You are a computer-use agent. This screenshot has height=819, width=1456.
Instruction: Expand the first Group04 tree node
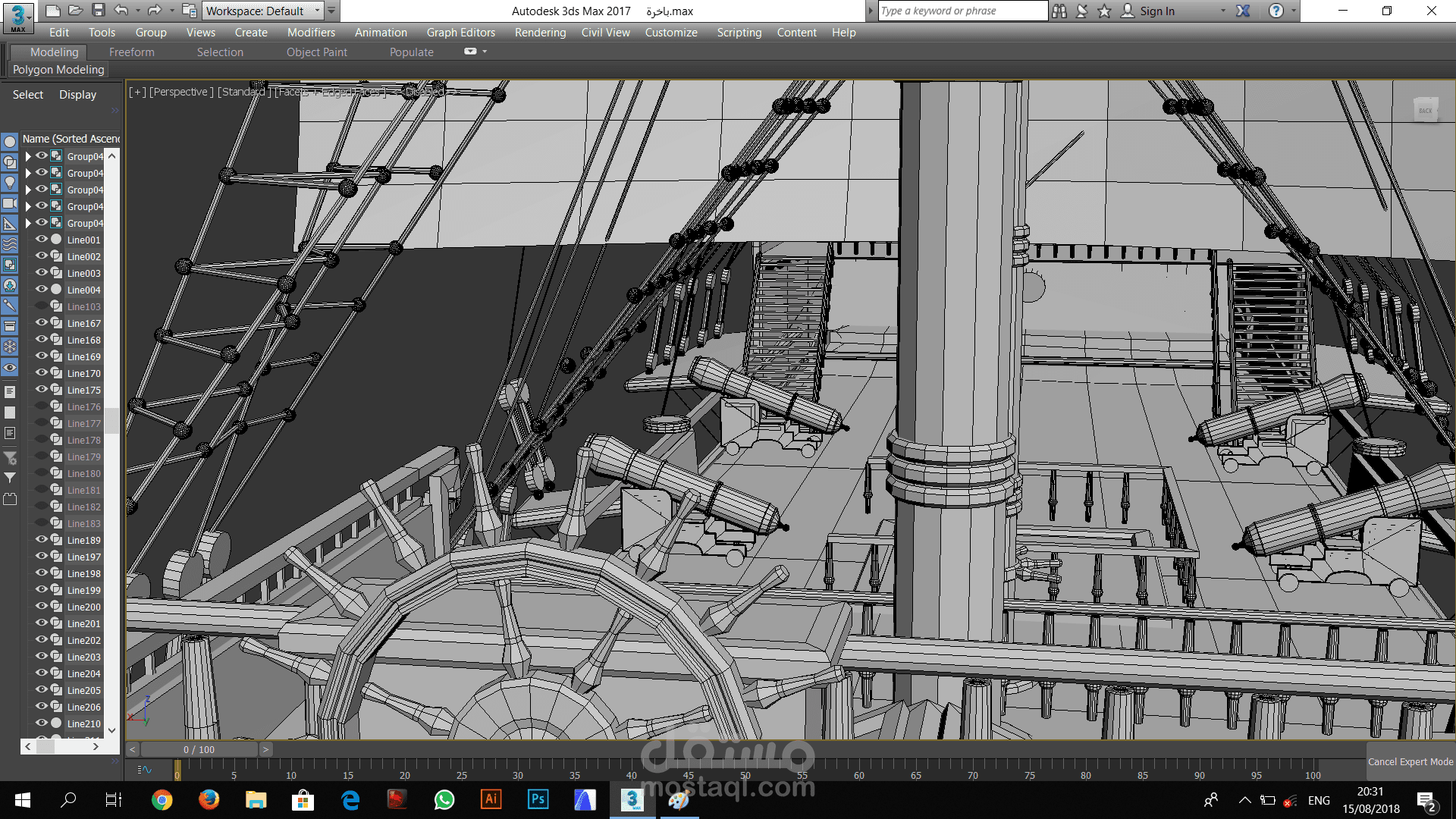(28, 156)
